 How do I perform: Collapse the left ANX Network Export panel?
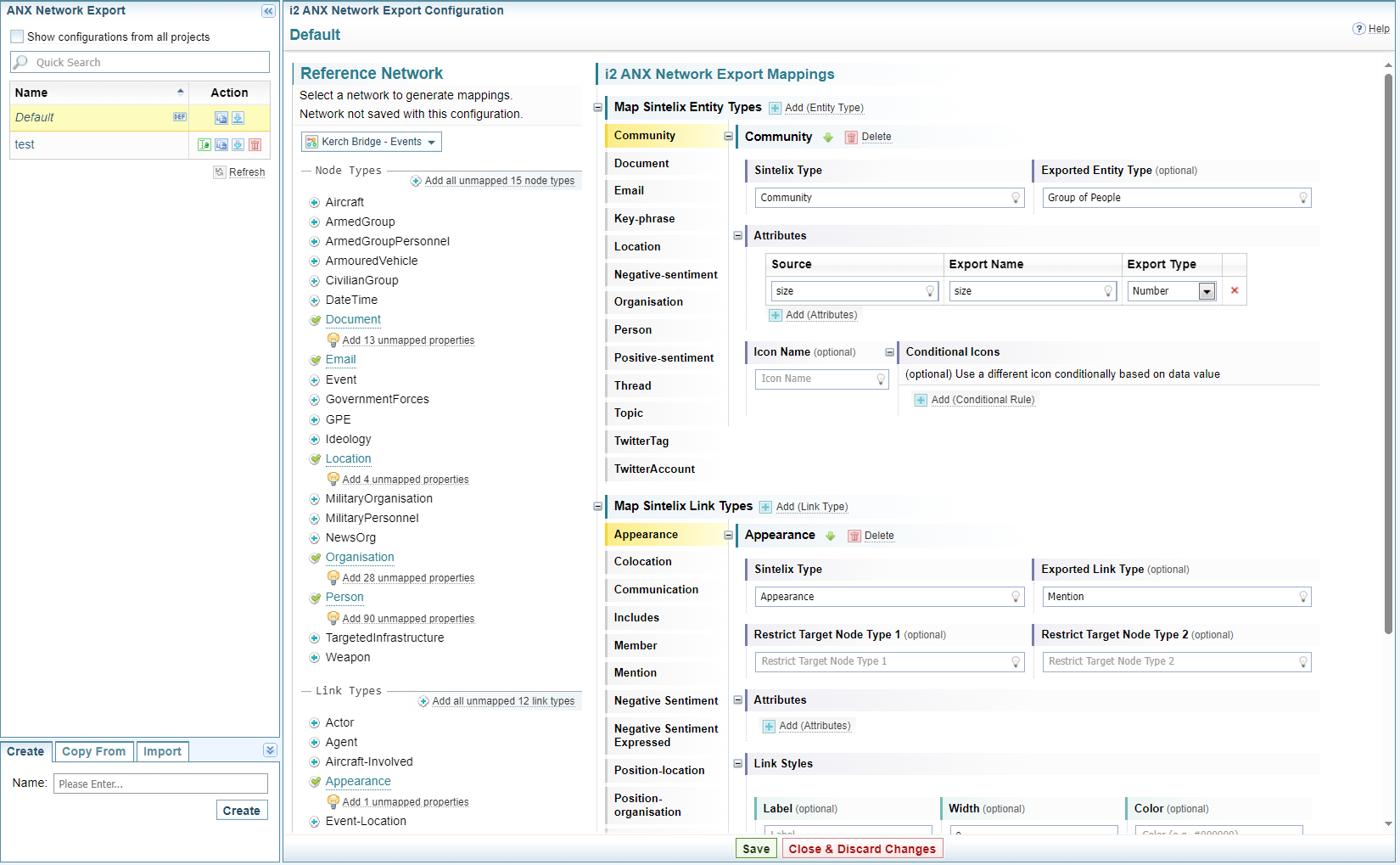pyautogui.click(x=268, y=11)
